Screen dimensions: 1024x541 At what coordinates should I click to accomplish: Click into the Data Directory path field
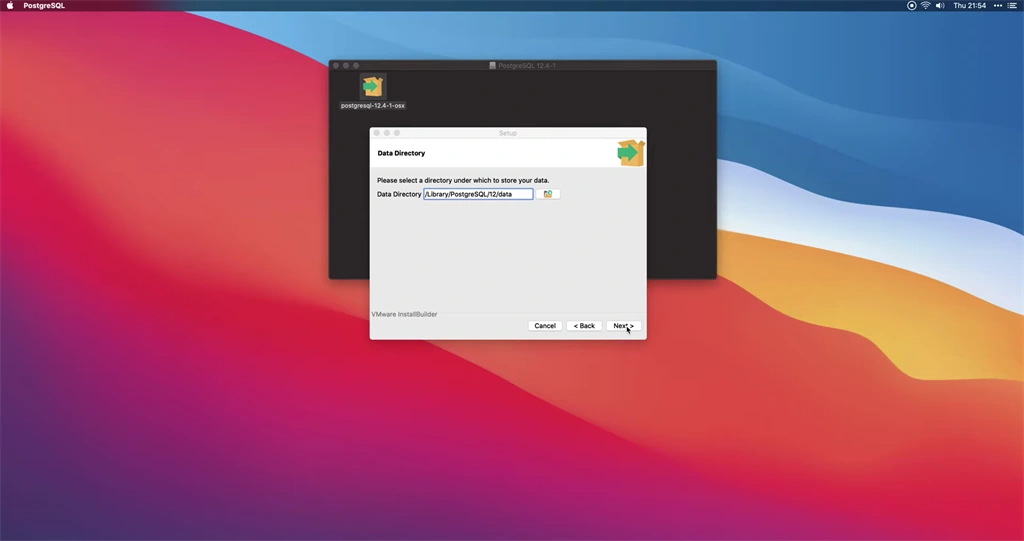(x=478, y=194)
